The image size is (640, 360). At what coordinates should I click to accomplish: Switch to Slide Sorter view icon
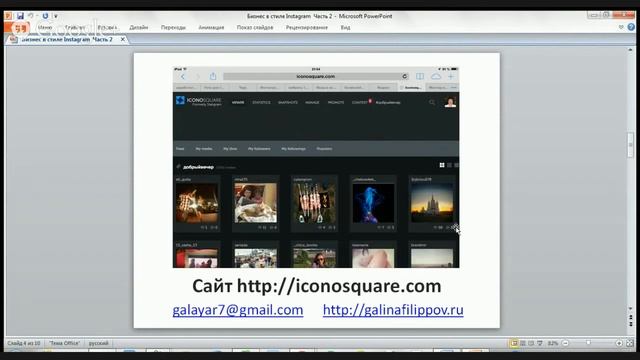click(523, 343)
